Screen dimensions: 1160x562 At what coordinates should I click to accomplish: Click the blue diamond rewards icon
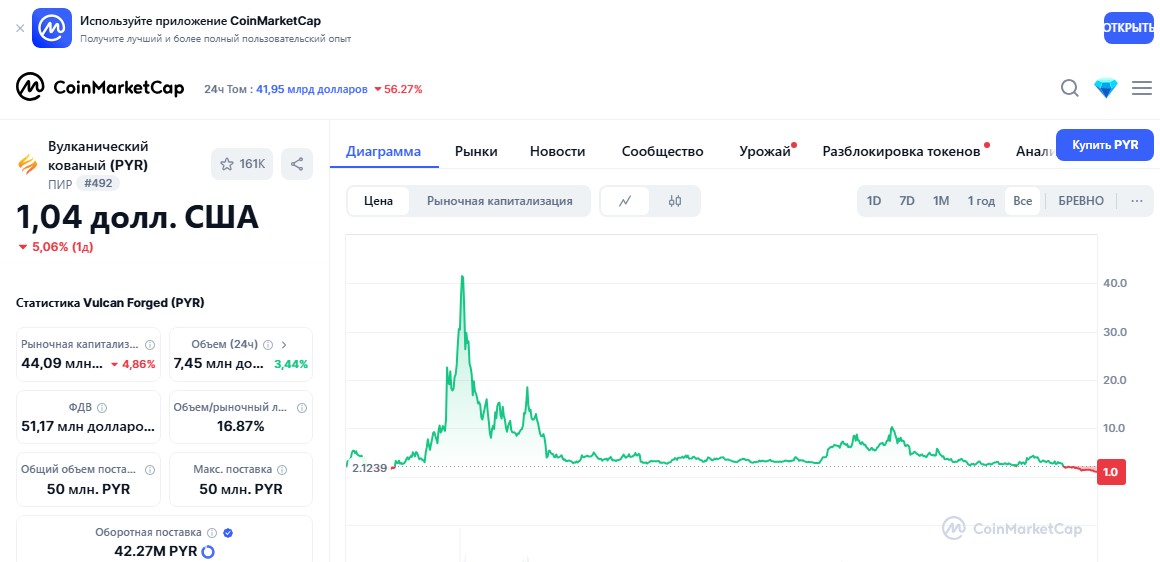click(1106, 89)
